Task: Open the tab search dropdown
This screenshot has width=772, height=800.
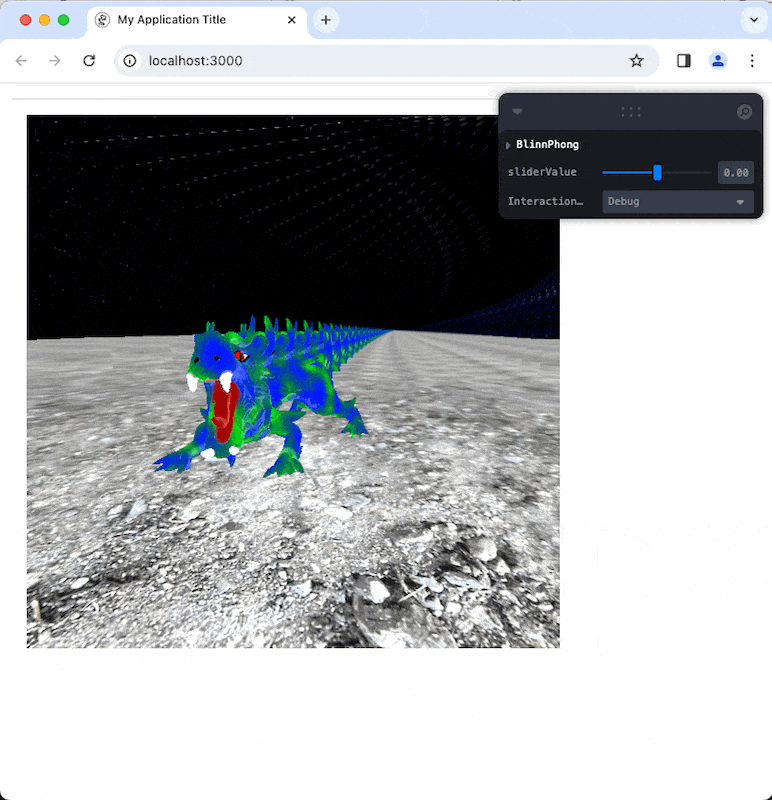Action: pyautogui.click(x=752, y=20)
